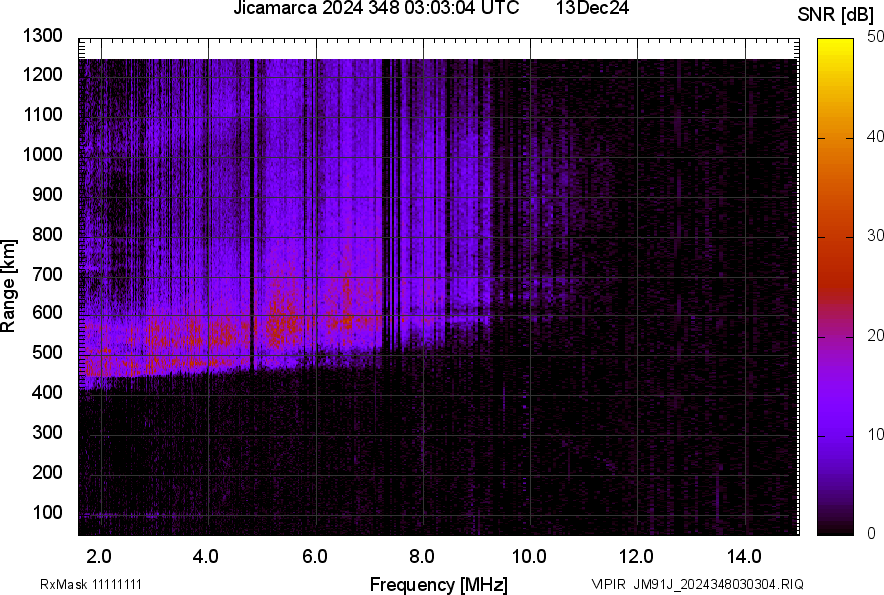Screen dimensions: 884x595
Task: Click the plot title 'Jicamarca 2024 348 03:03:04 UTC'
Action: [376, 9]
